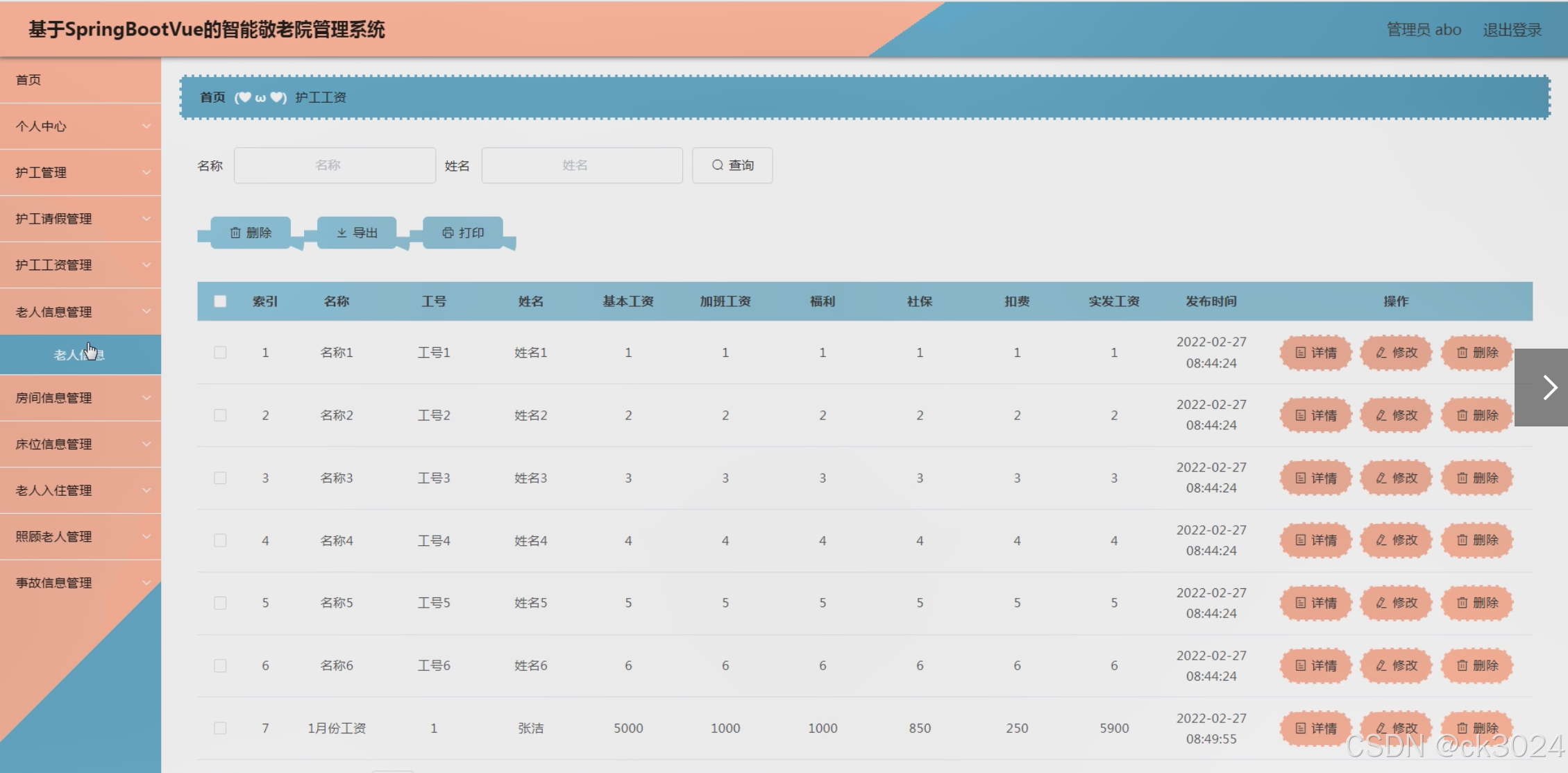The image size is (1568, 773).
Task: Click the 退出登录 link
Action: tap(1512, 30)
